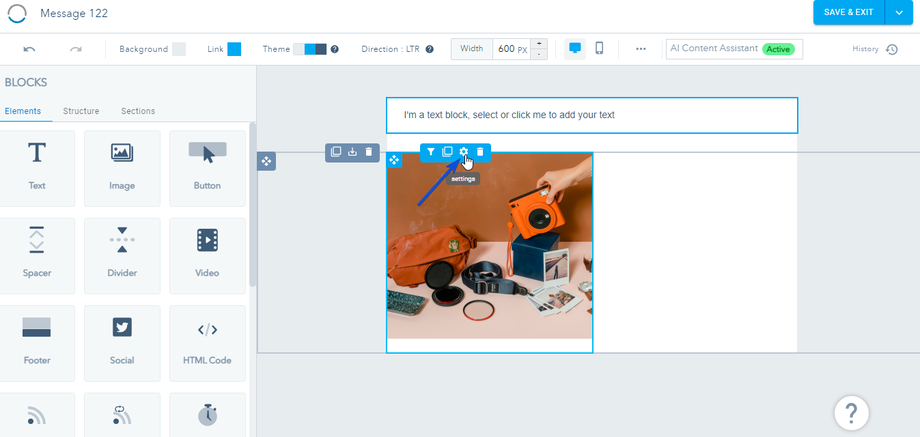Click the image block filter icon
The image size is (920, 437).
click(x=431, y=152)
